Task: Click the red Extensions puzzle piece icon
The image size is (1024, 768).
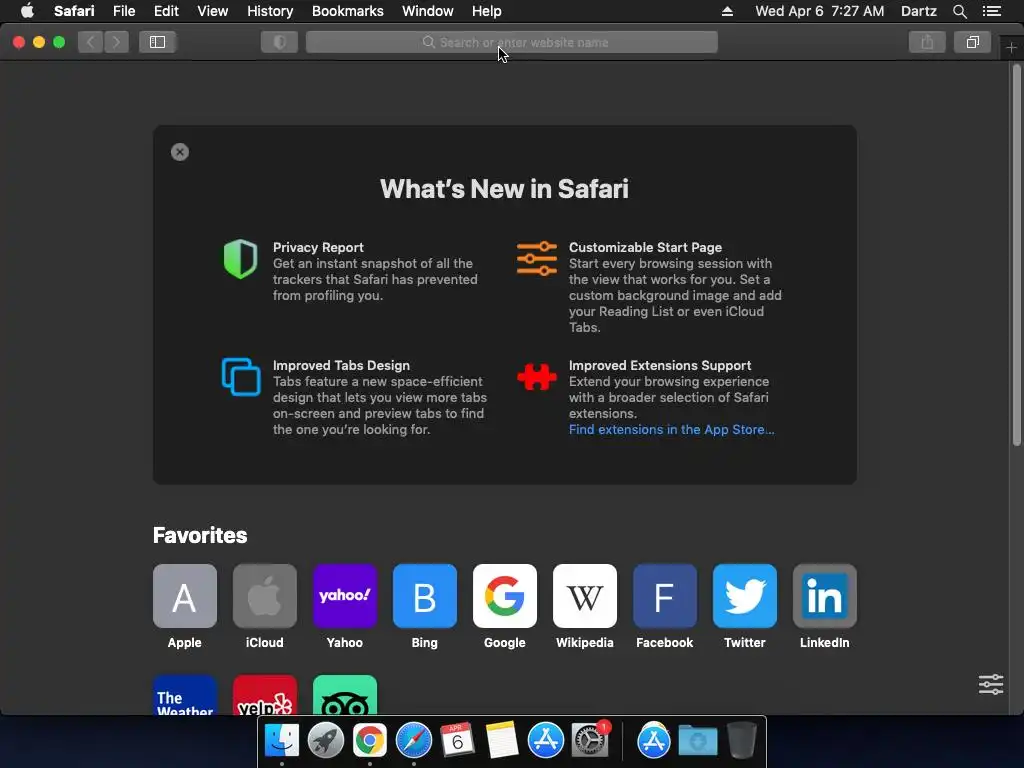Action: click(x=537, y=377)
